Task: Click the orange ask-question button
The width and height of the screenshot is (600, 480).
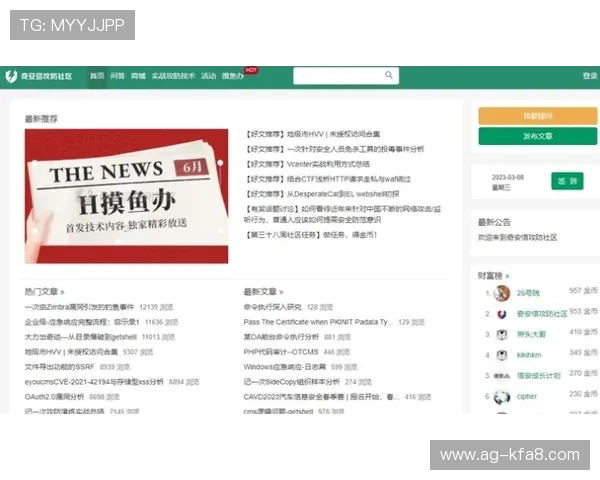Action: point(538,116)
